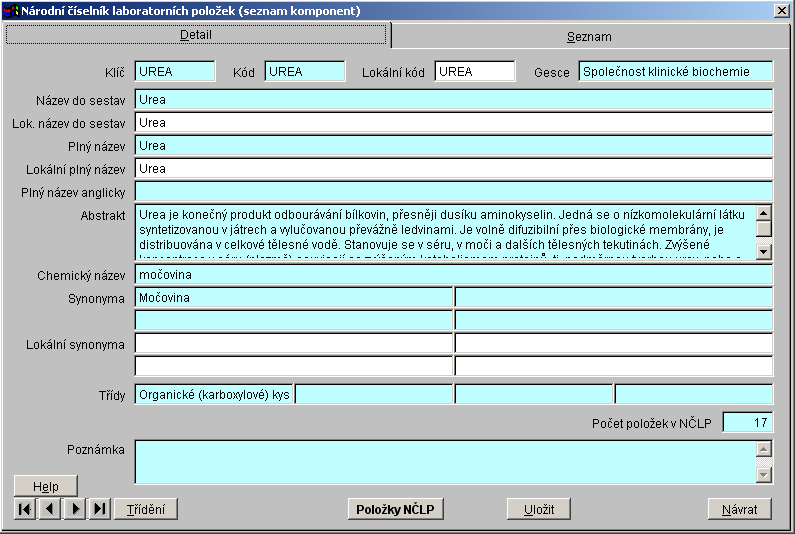This screenshot has height=534, width=795.
Task: Go to the first record navigation arrow
Action: tap(26, 509)
